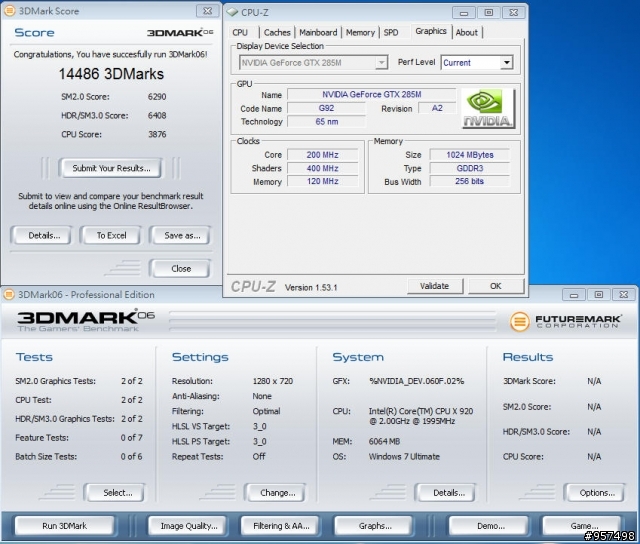
Task: Click the OS value Windows 7 Ultimate
Action: point(404,457)
